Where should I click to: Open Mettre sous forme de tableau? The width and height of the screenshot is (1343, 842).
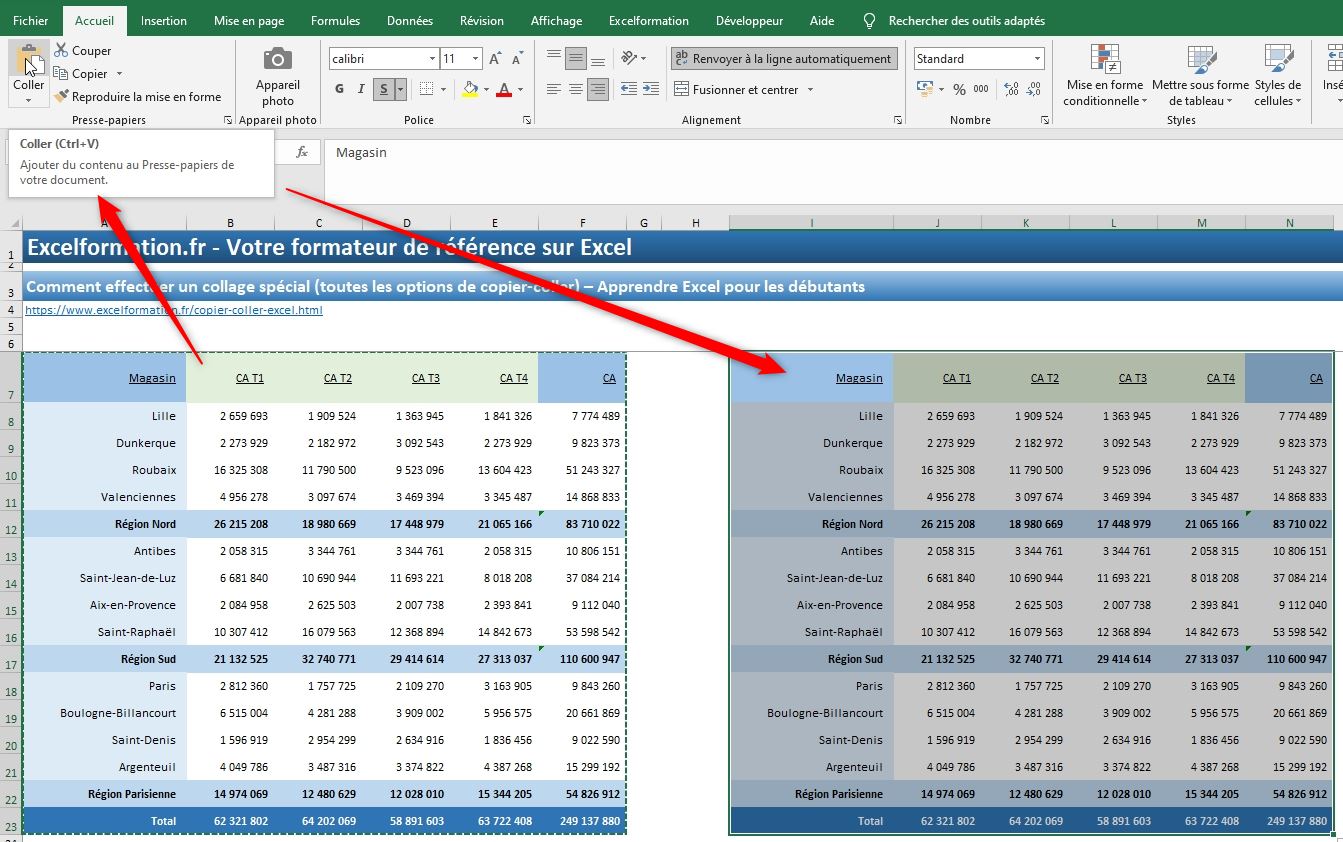point(1200,75)
